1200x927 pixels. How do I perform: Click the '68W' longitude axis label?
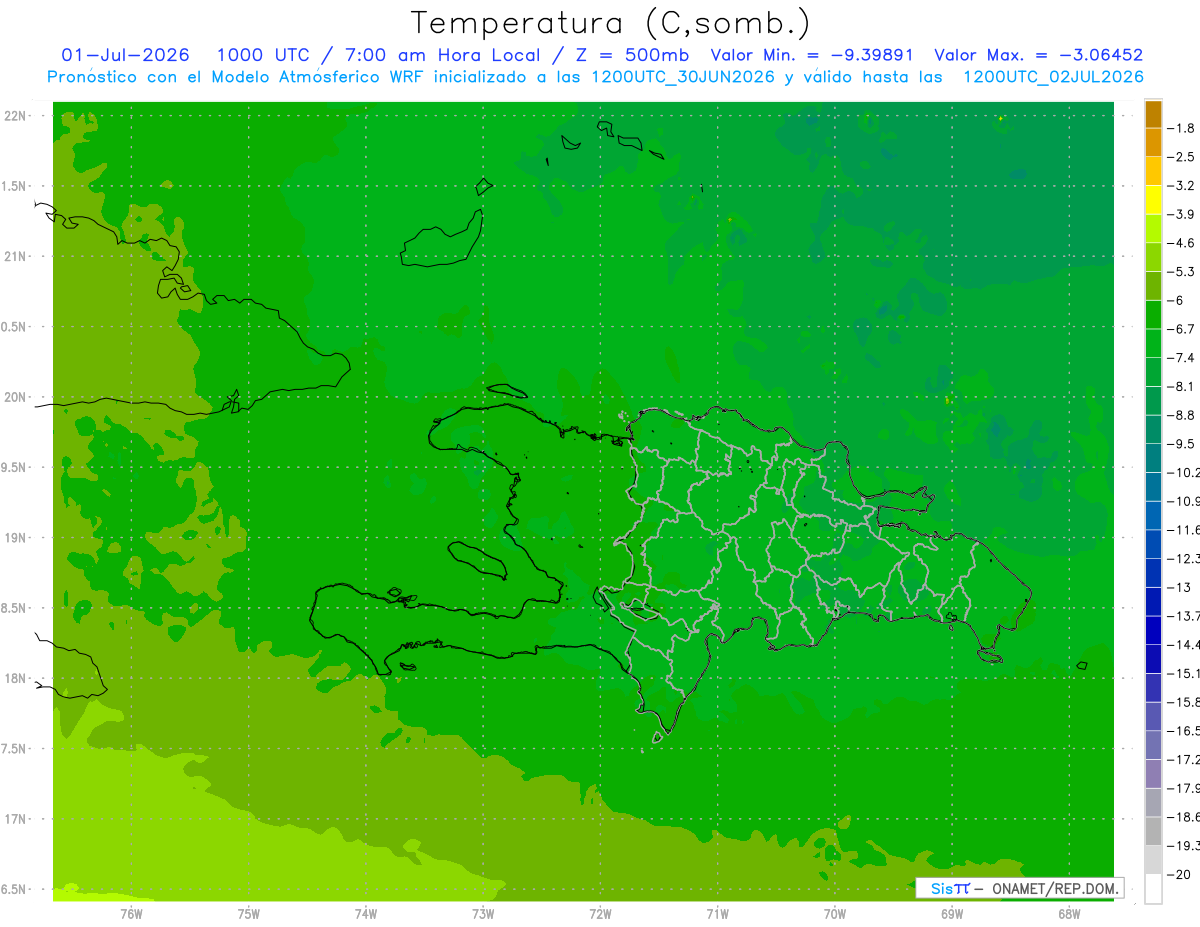click(1069, 914)
